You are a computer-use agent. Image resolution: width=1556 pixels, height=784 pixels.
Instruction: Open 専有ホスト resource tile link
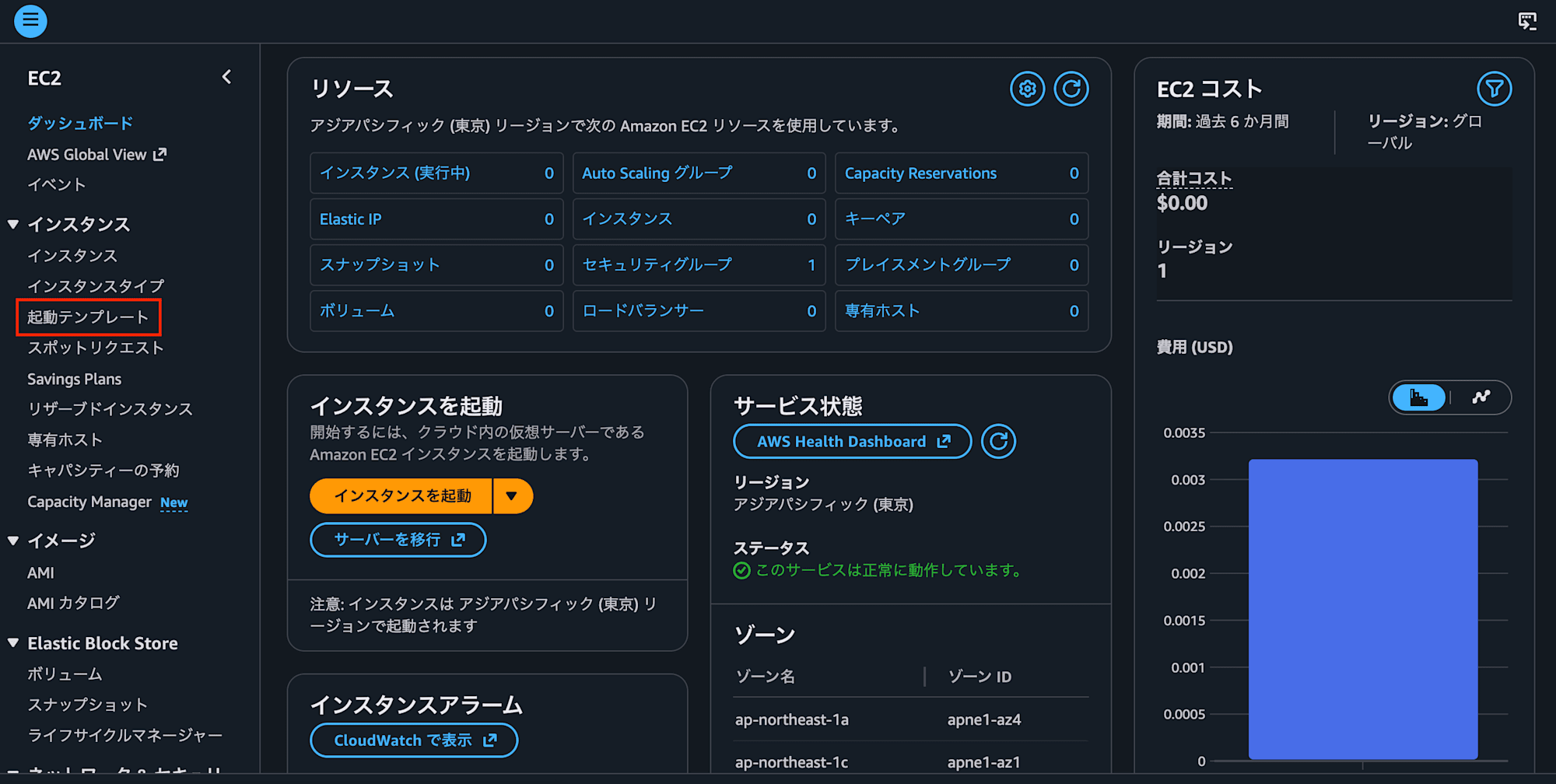[x=882, y=311]
